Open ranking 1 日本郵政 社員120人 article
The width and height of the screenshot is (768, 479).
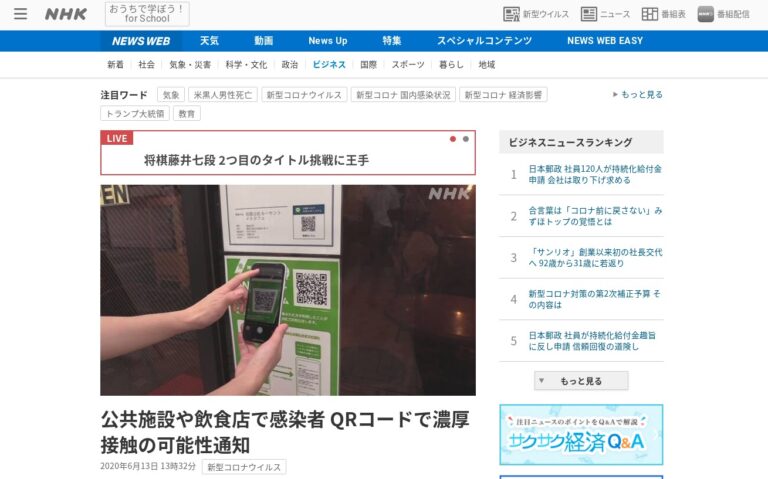pyautogui.click(x=595, y=174)
